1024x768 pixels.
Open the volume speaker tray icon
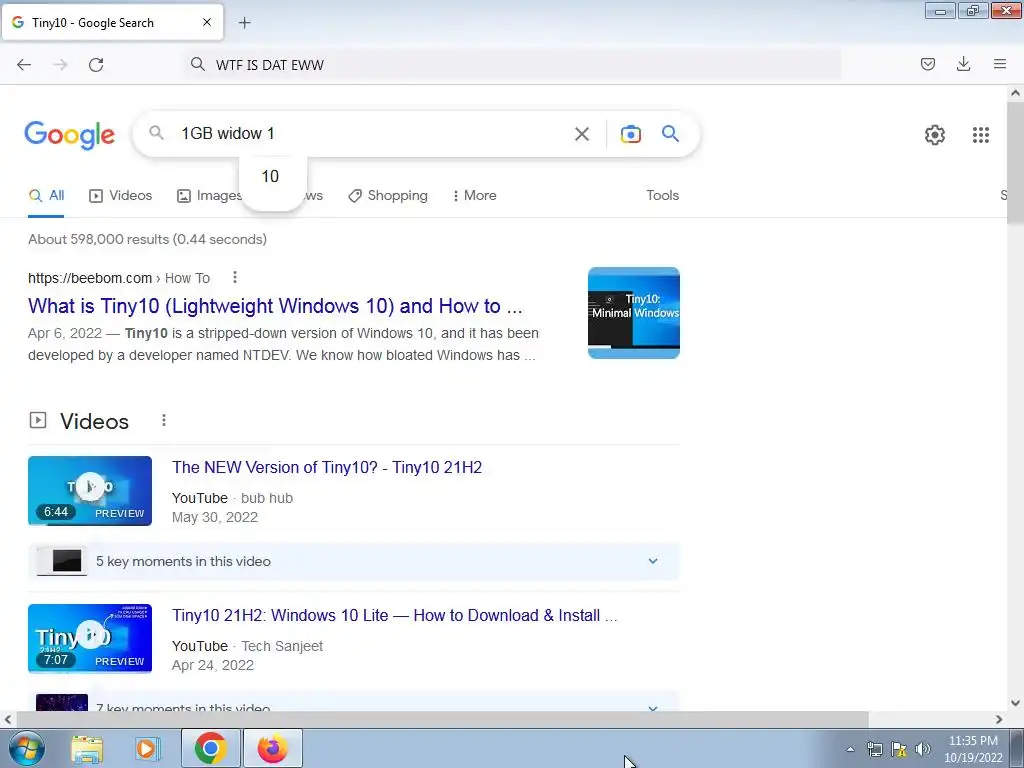pos(922,749)
